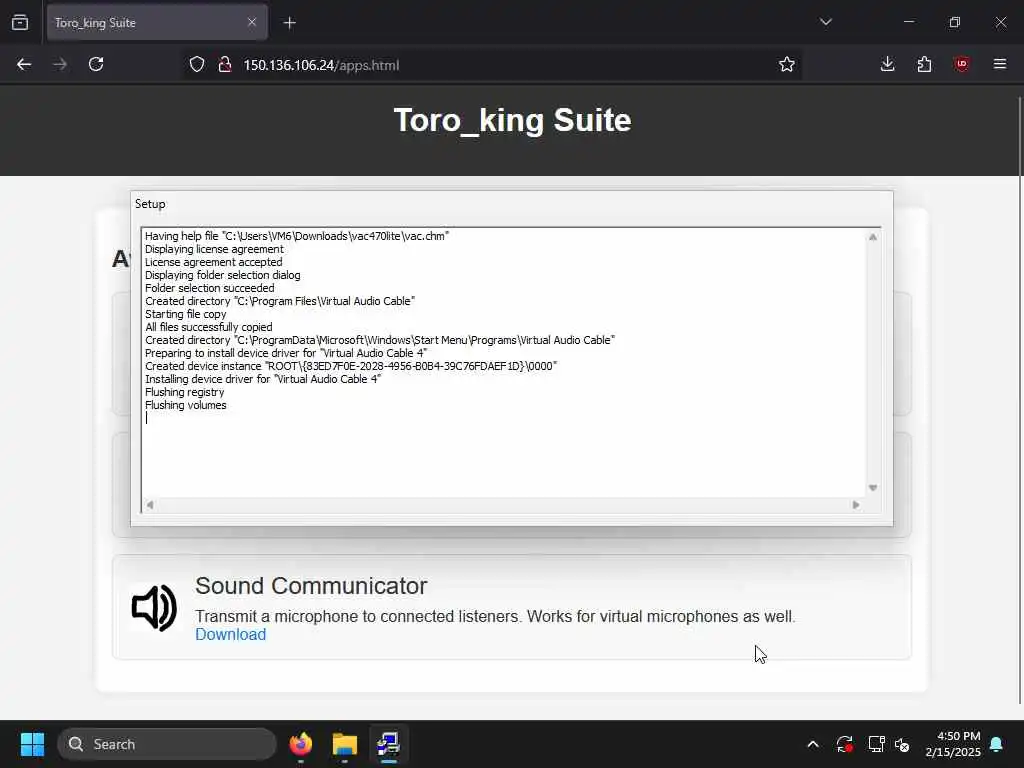Click the "Displaying license agreement" line
This screenshot has width=1024, height=768.
214,249
